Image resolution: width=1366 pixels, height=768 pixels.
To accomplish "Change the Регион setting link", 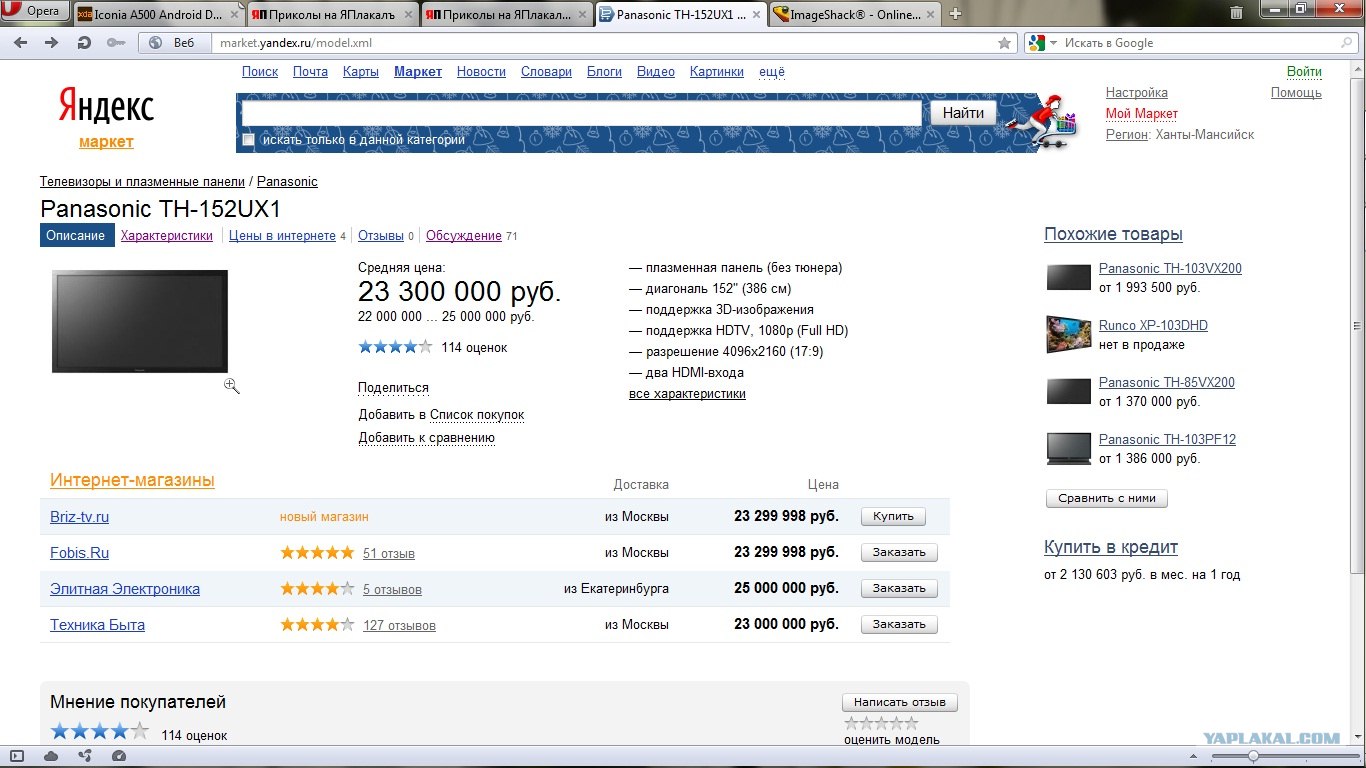I will click(1126, 135).
